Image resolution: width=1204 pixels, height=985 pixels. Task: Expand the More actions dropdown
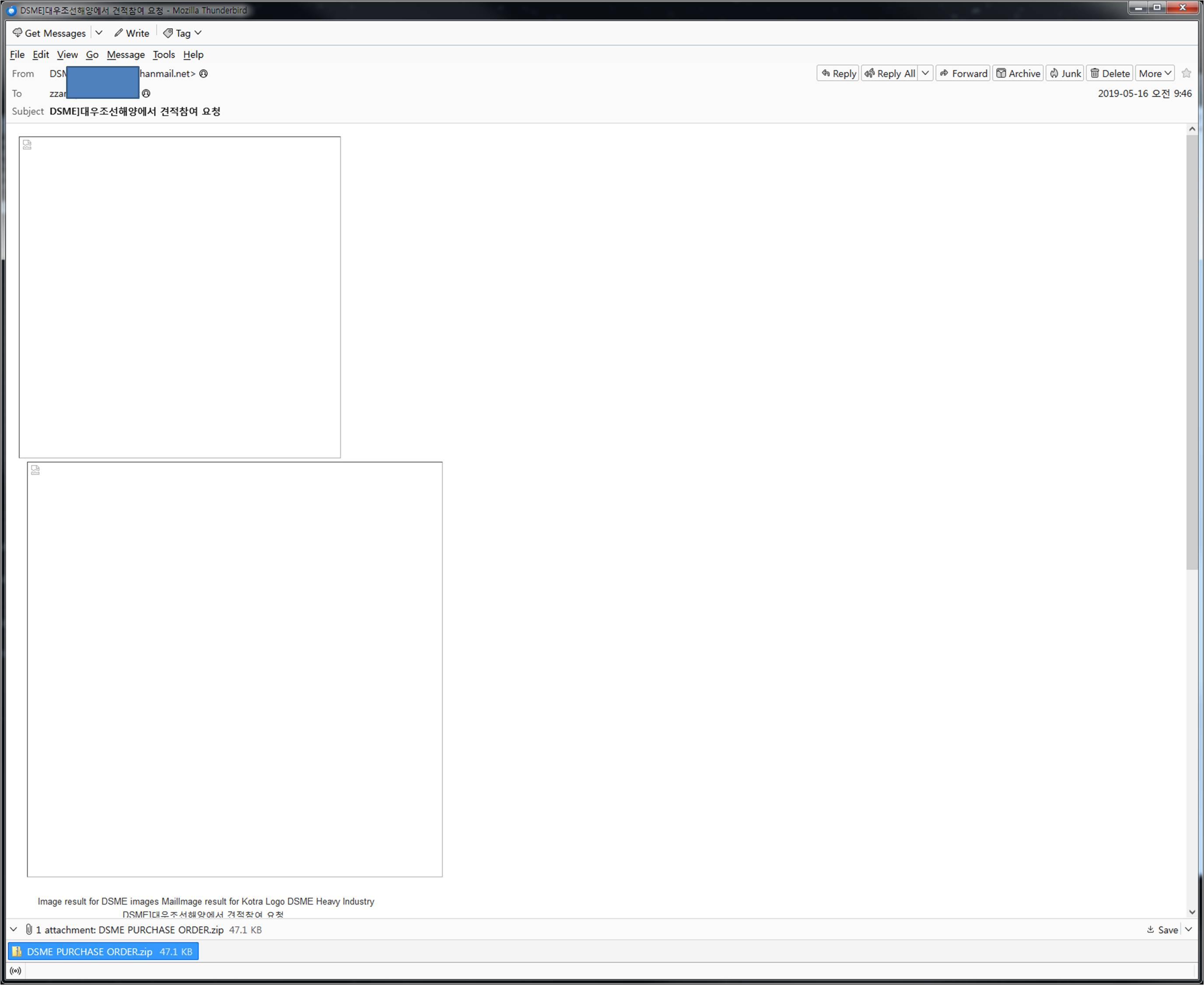(1155, 73)
